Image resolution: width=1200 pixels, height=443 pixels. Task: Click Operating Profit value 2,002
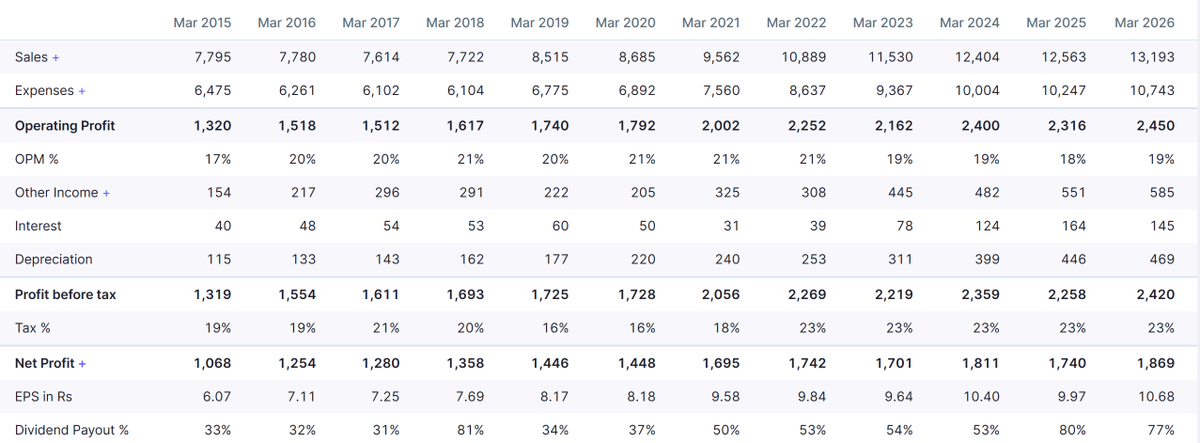[721, 125]
